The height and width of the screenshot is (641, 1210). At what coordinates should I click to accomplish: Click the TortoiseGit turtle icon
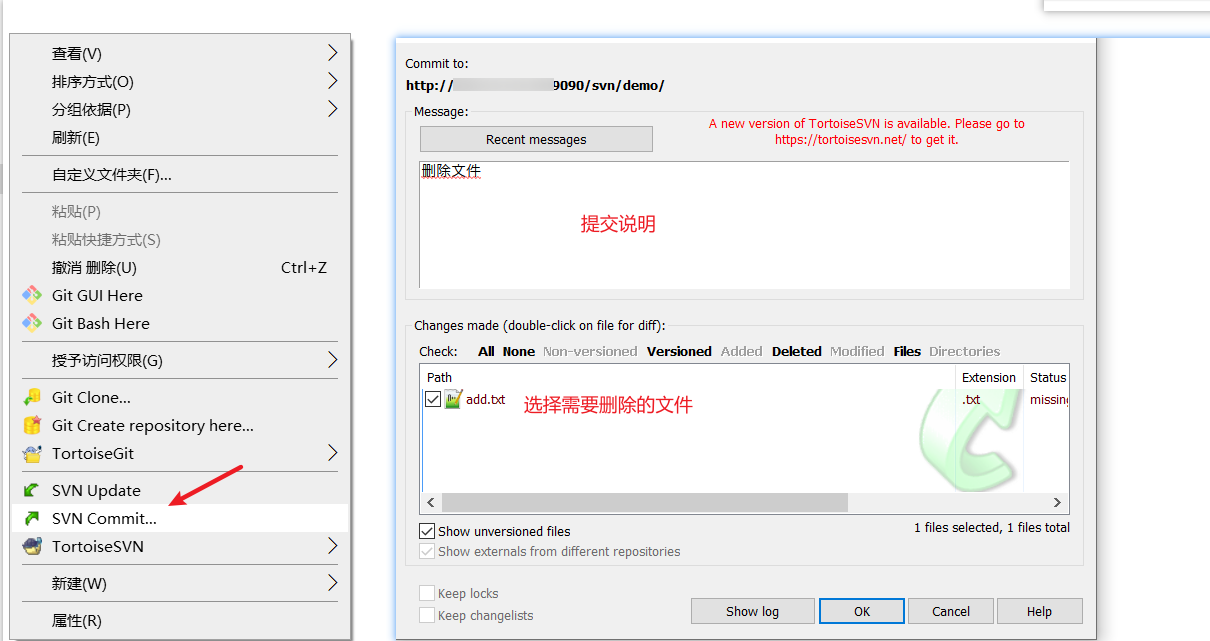pyautogui.click(x=32, y=453)
